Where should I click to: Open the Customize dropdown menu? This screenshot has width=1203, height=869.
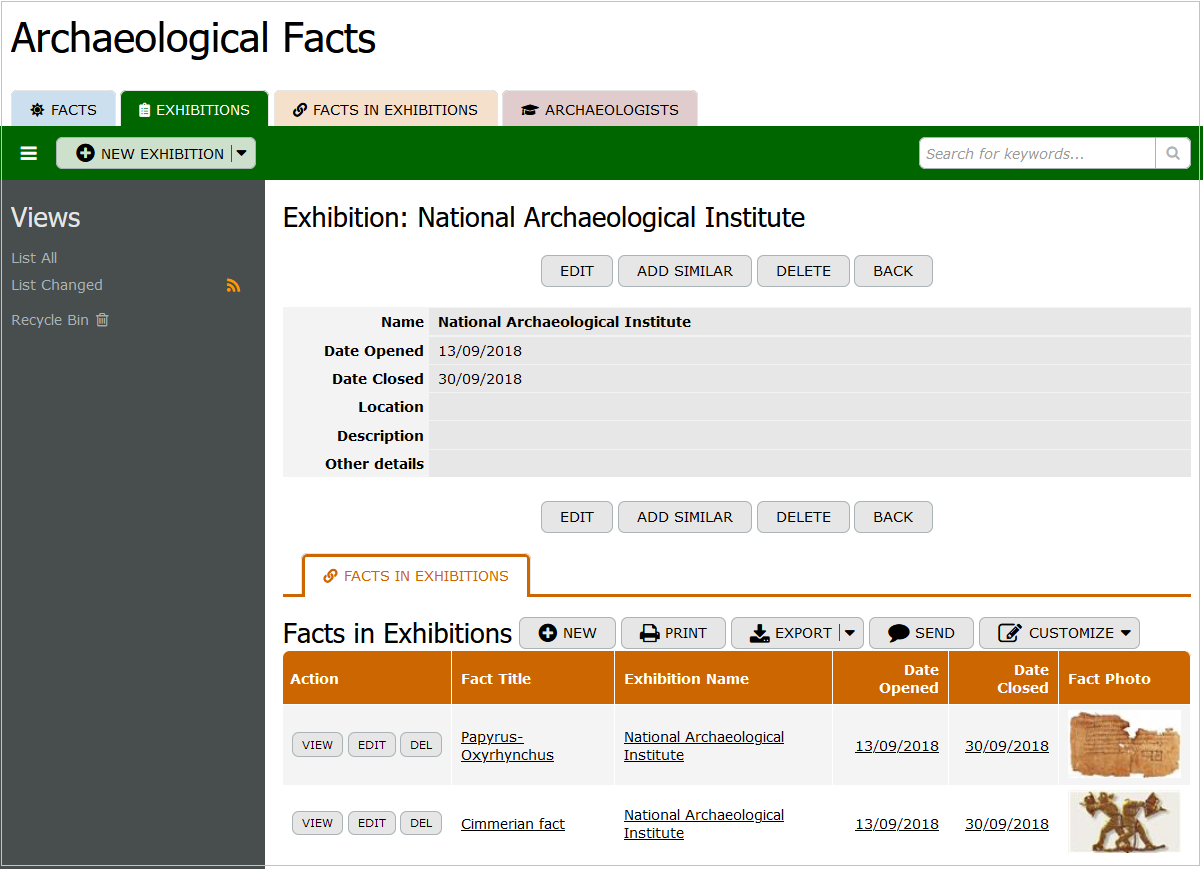click(x=1059, y=633)
